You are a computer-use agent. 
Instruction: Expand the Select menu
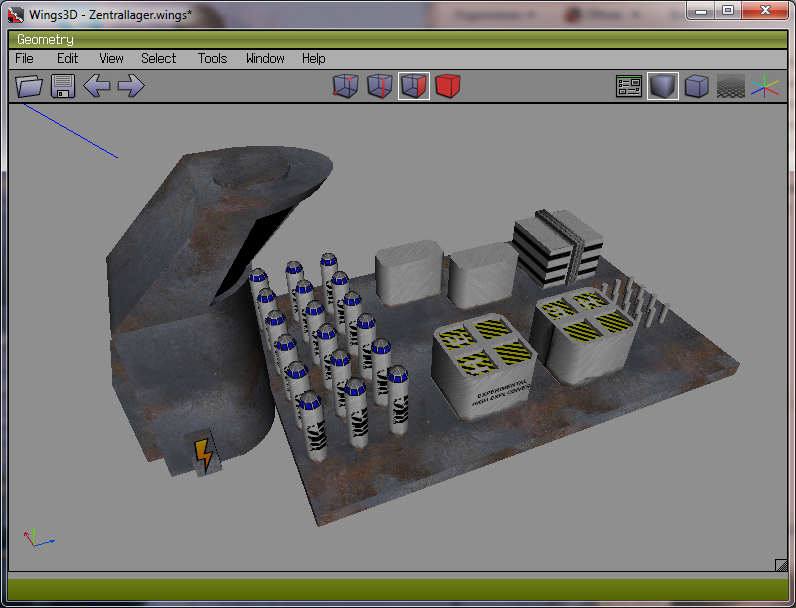[x=158, y=59]
